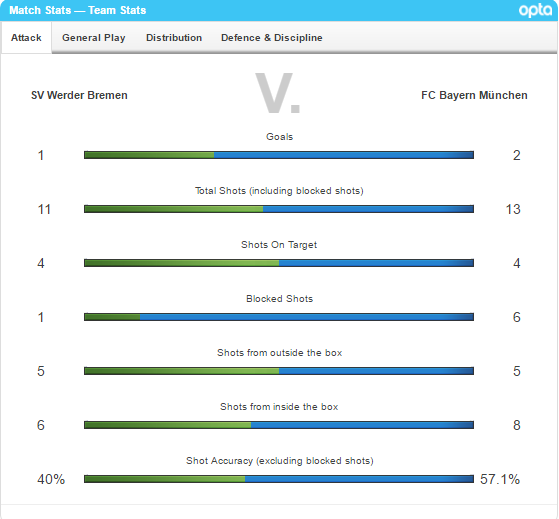Click the Shots from outside the box bar
Screen dimensions: 559x519
click(x=279, y=371)
